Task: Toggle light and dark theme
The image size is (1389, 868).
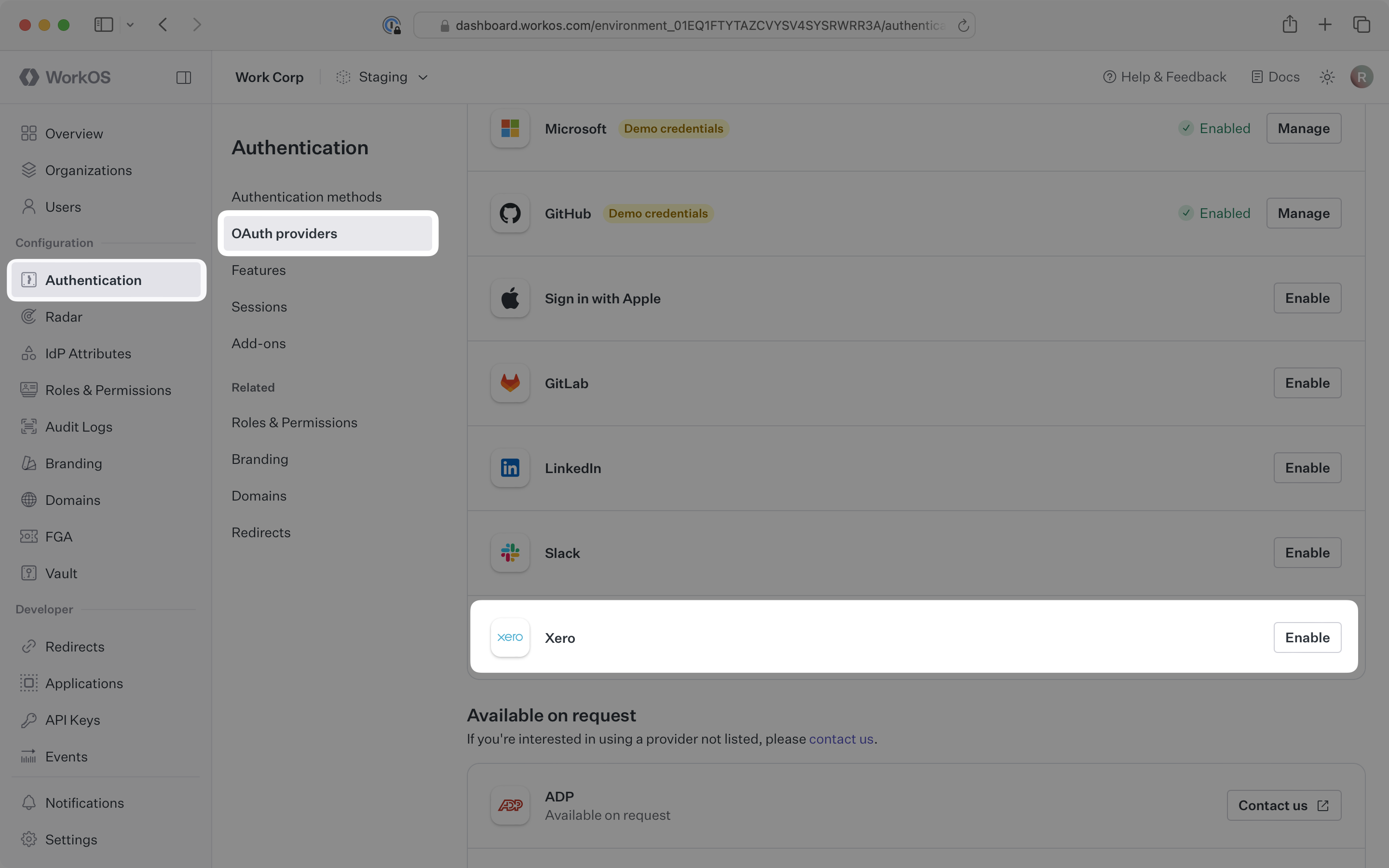Action: pos(1326,76)
